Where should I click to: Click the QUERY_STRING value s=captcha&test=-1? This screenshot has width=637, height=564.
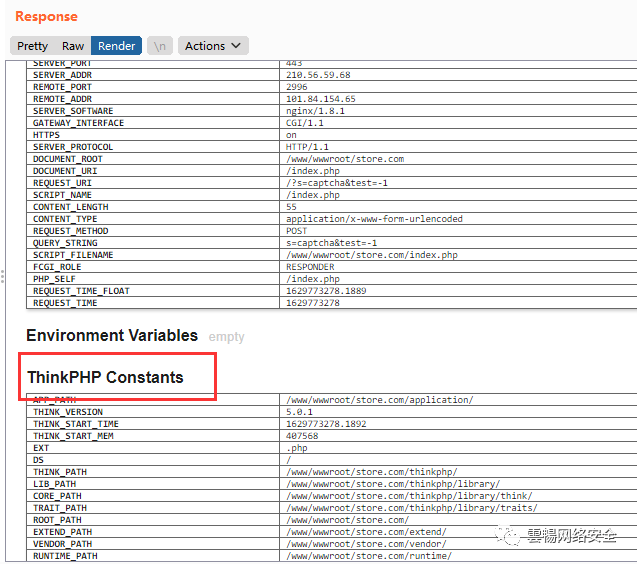332,243
